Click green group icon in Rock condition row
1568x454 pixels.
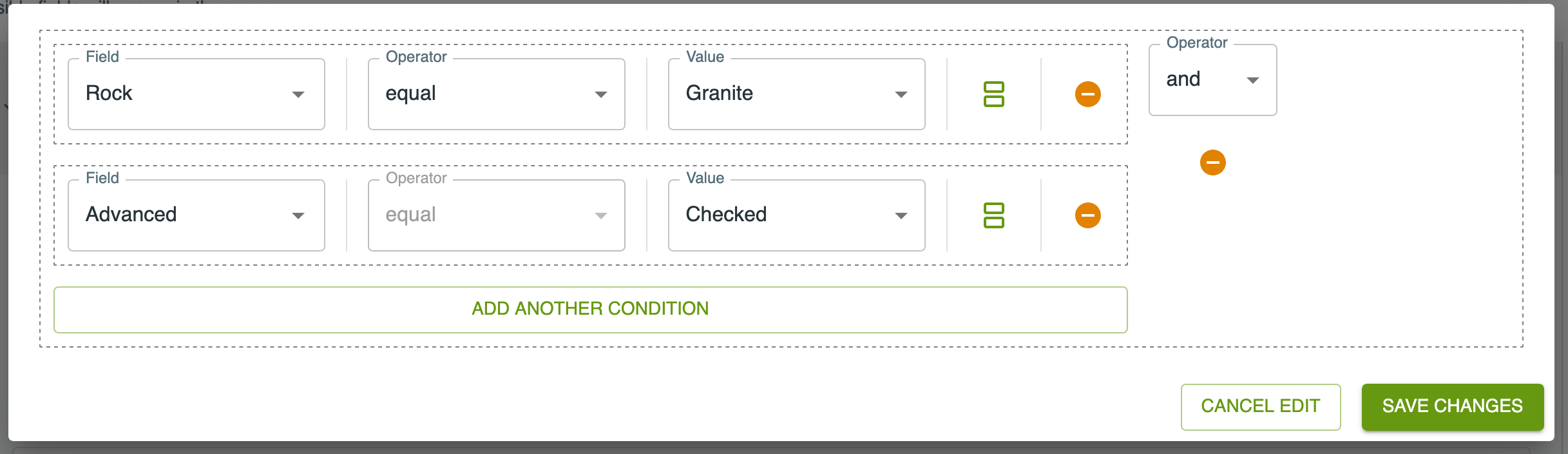click(x=993, y=94)
